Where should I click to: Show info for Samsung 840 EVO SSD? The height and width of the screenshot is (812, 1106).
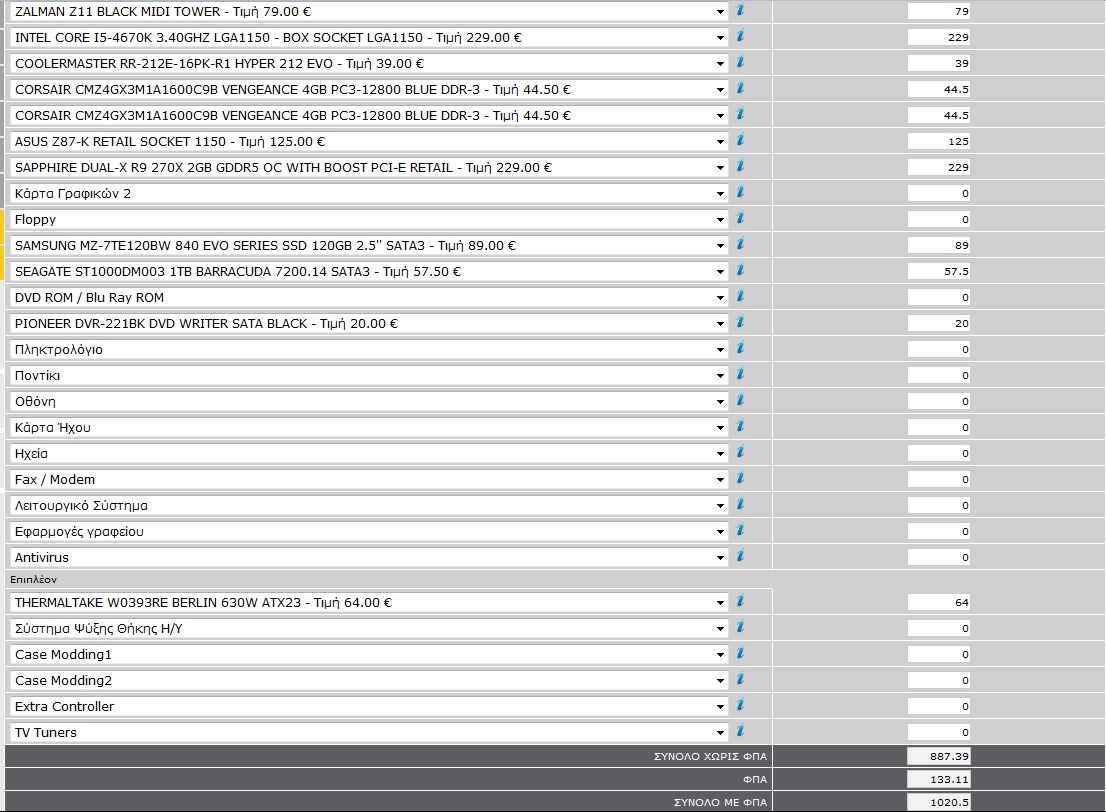(x=740, y=244)
